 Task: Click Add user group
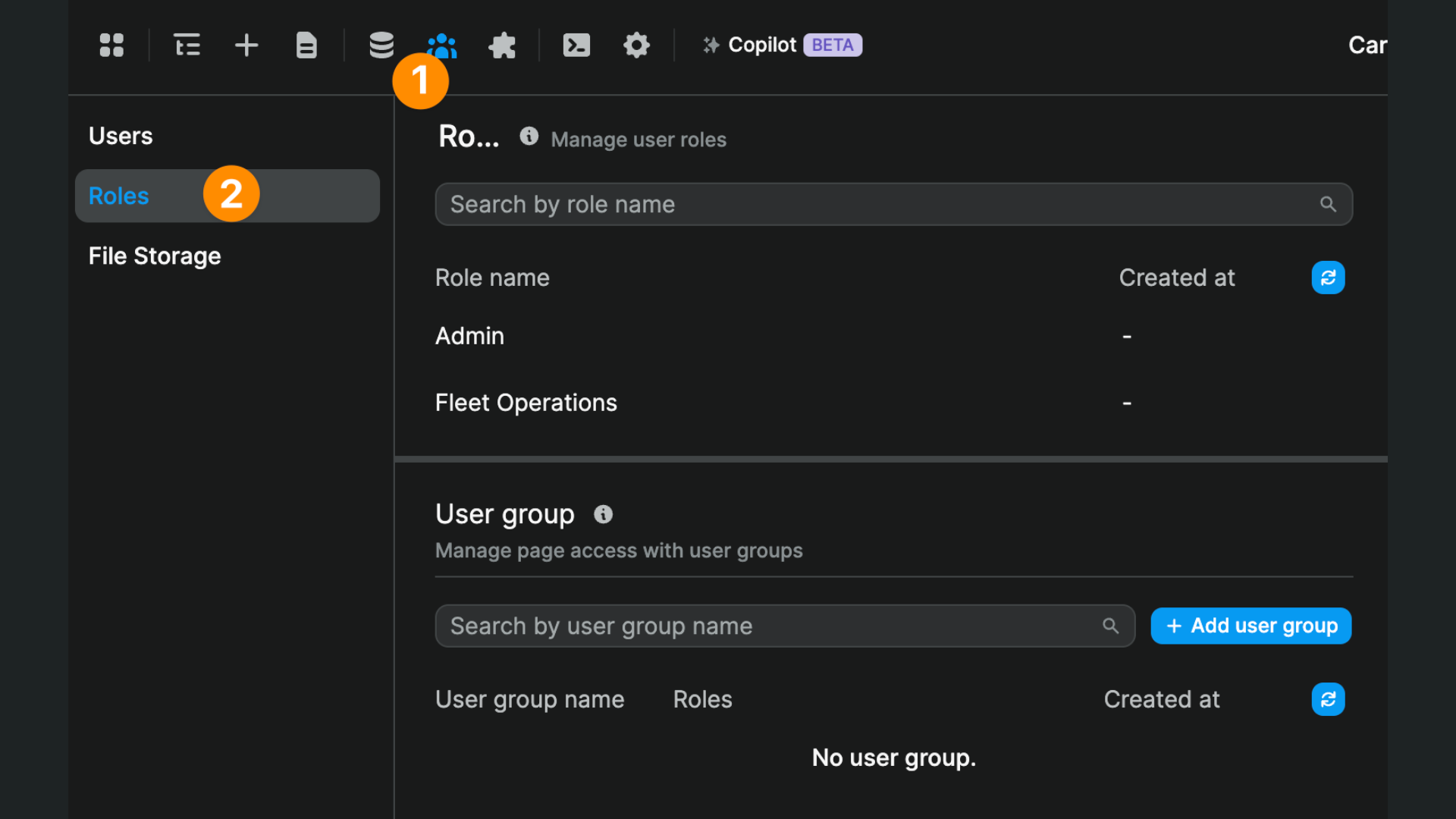click(x=1250, y=626)
